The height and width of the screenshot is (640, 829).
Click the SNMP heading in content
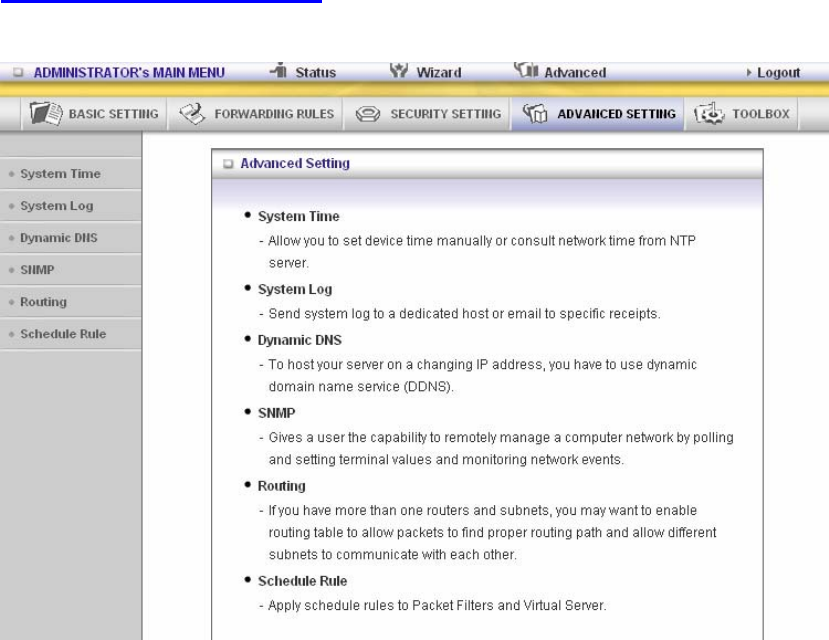tap(277, 413)
